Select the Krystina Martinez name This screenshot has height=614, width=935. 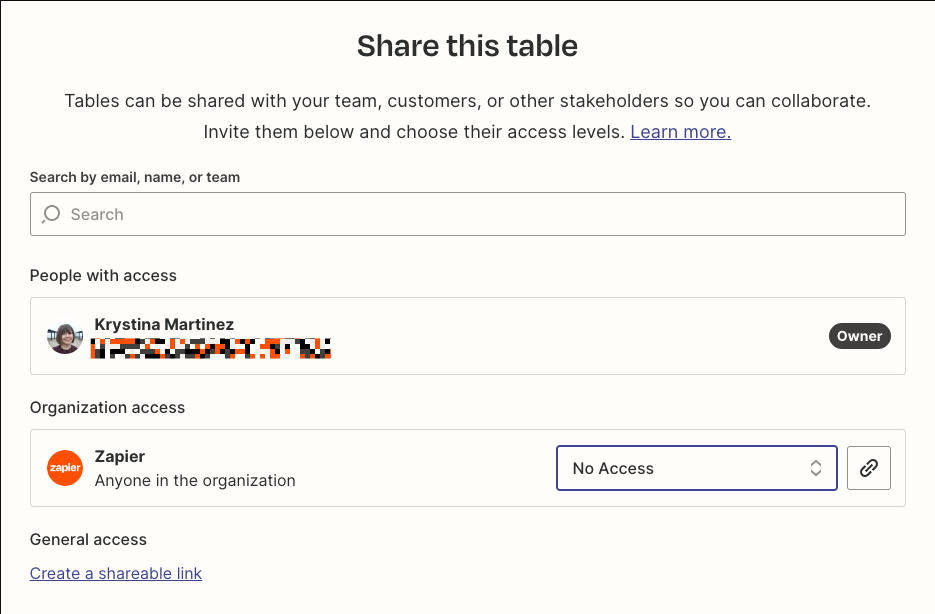coord(164,324)
